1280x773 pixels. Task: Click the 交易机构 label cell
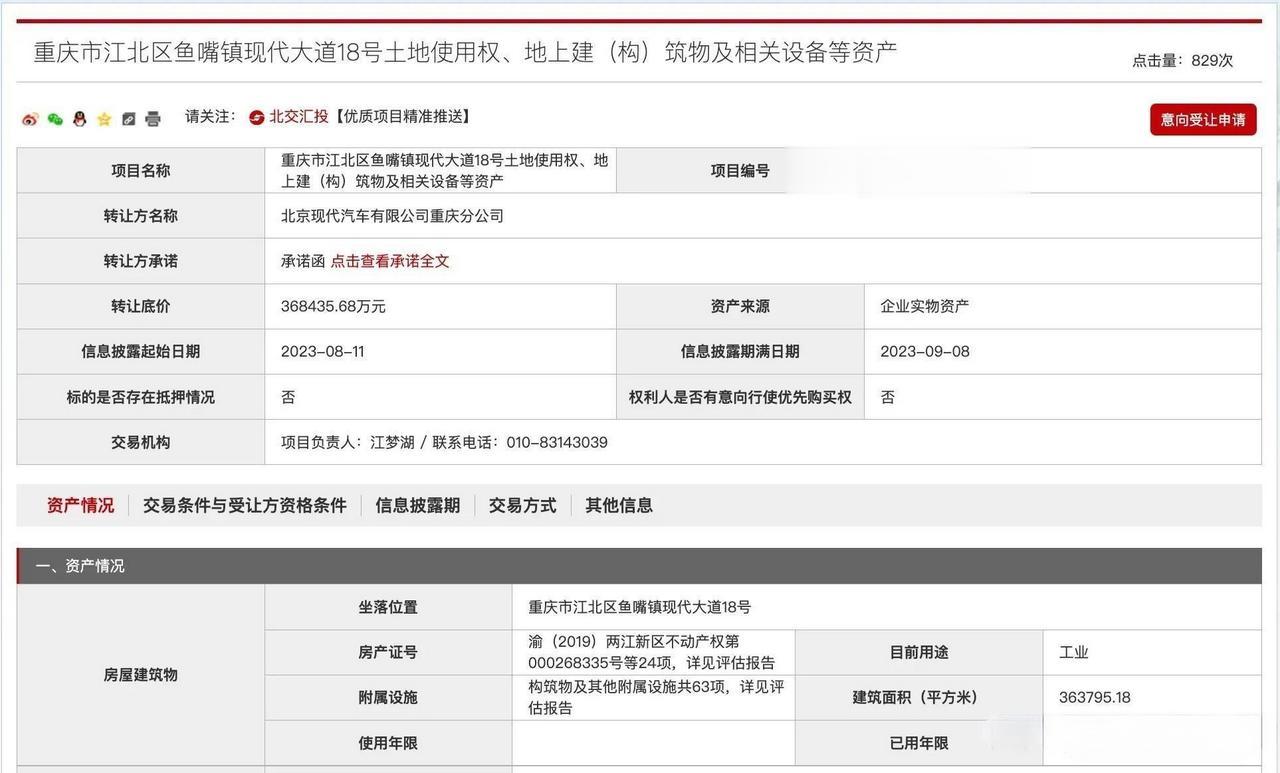coord(141,442)
